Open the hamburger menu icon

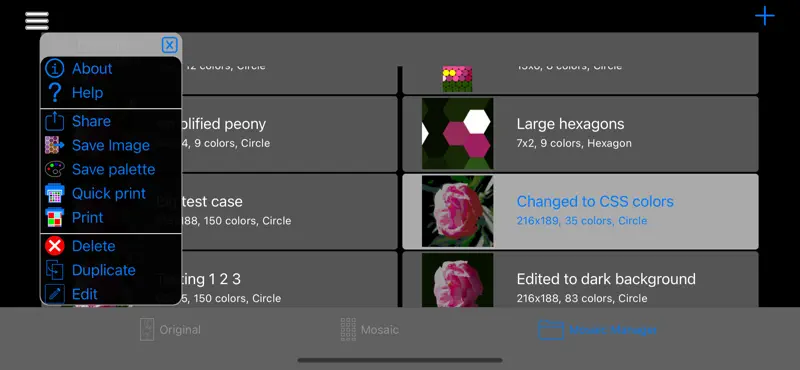tap(37, 20)
